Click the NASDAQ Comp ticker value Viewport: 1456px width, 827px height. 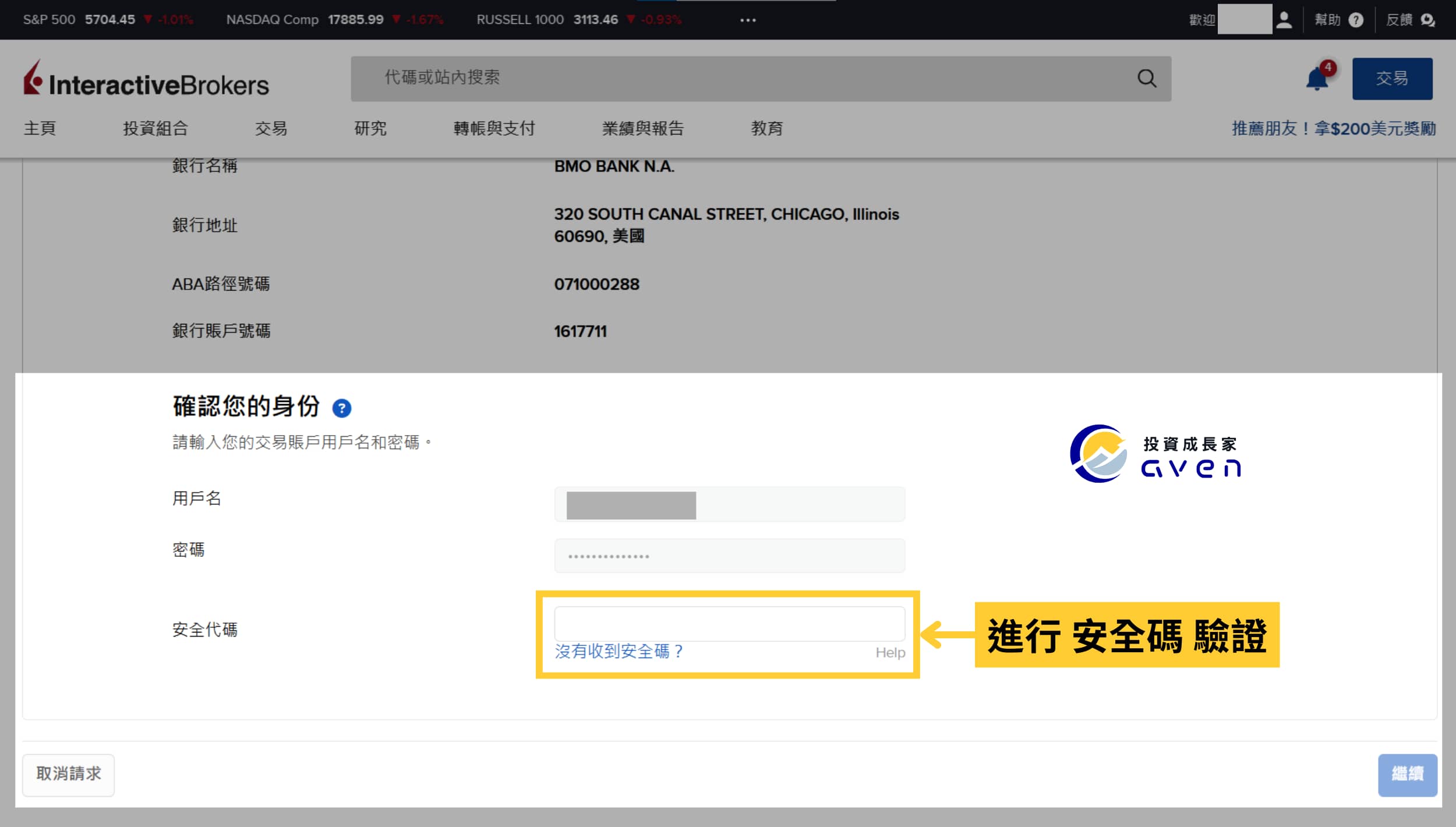(x=355, y=19)
